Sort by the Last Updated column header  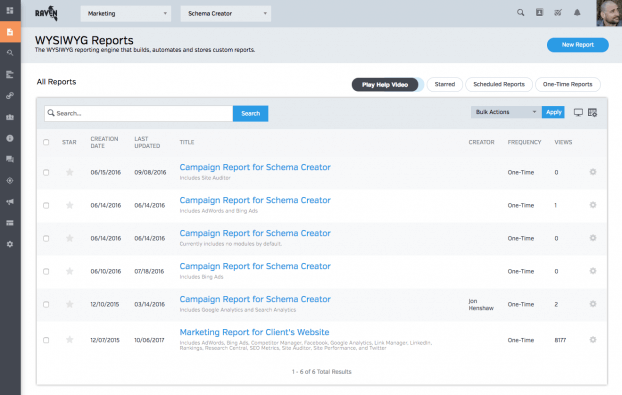click(x=147, y=142)
